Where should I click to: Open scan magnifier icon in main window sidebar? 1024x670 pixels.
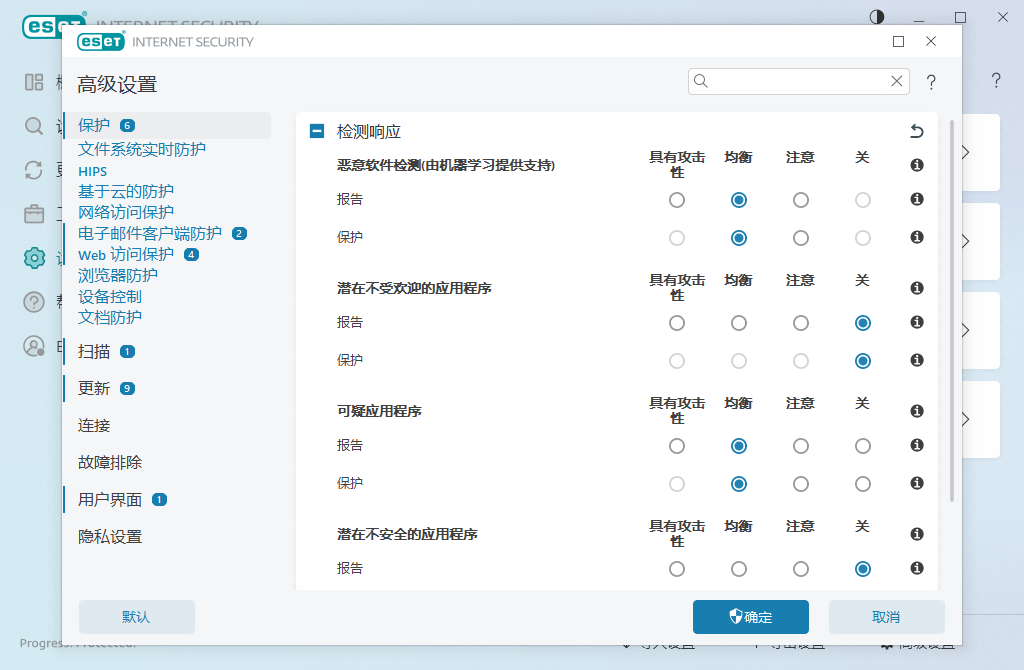[34, 126]
